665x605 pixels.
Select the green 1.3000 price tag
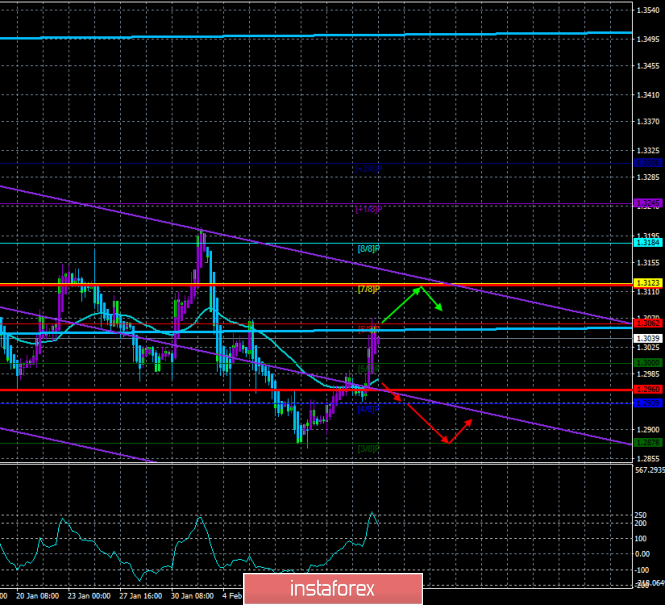click(648, 362)
